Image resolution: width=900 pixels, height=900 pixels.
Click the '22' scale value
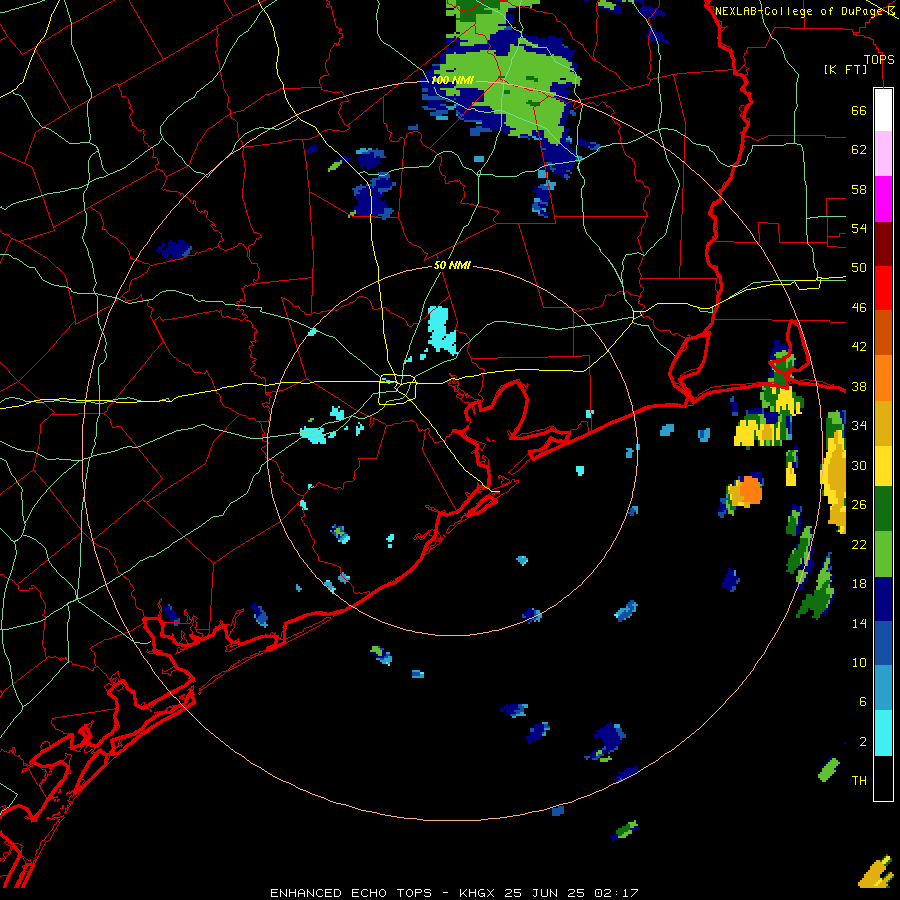[859, 544]
